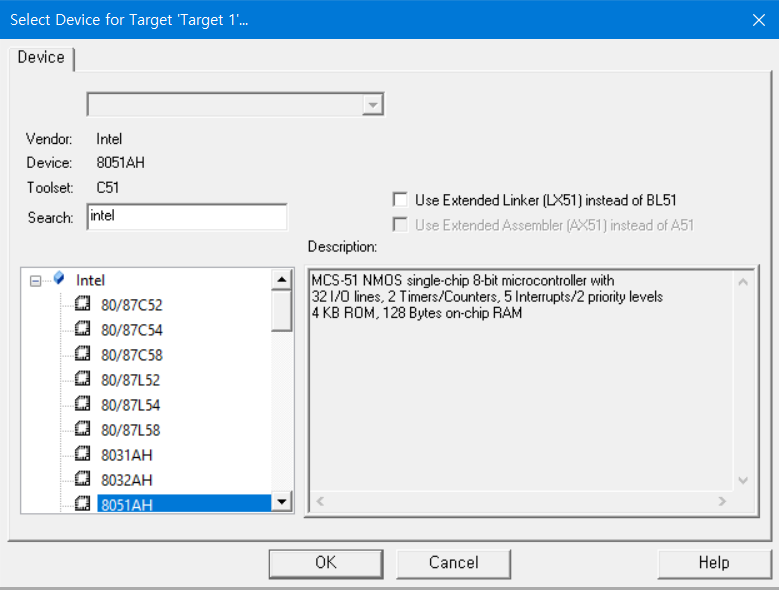The image size is (779, 590).
Task: Click the chip icon beside 80/87L52
Action: point(82,378)
